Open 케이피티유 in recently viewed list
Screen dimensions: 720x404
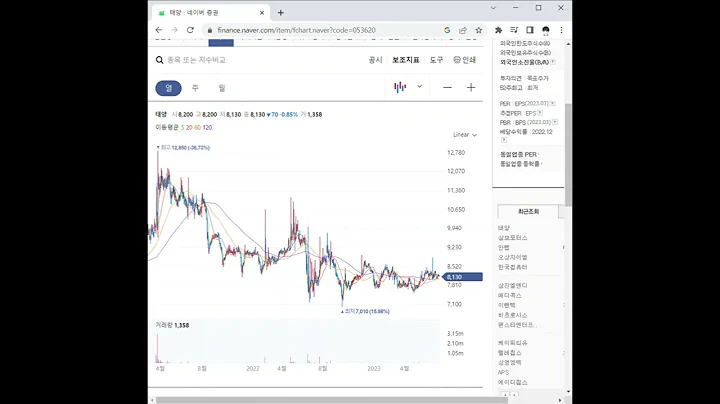[512, 343]
